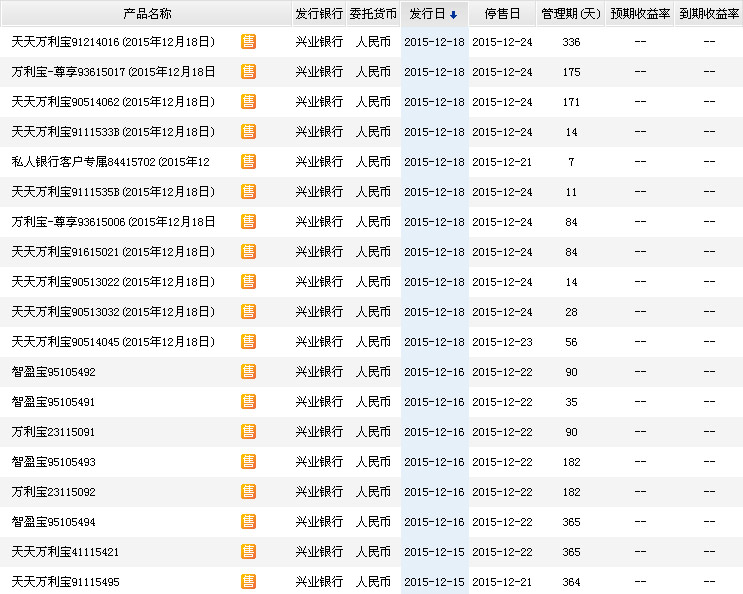The image size is (743, 594).
Task: Open product 私人银行客户专属84415702
Action: 110,162
